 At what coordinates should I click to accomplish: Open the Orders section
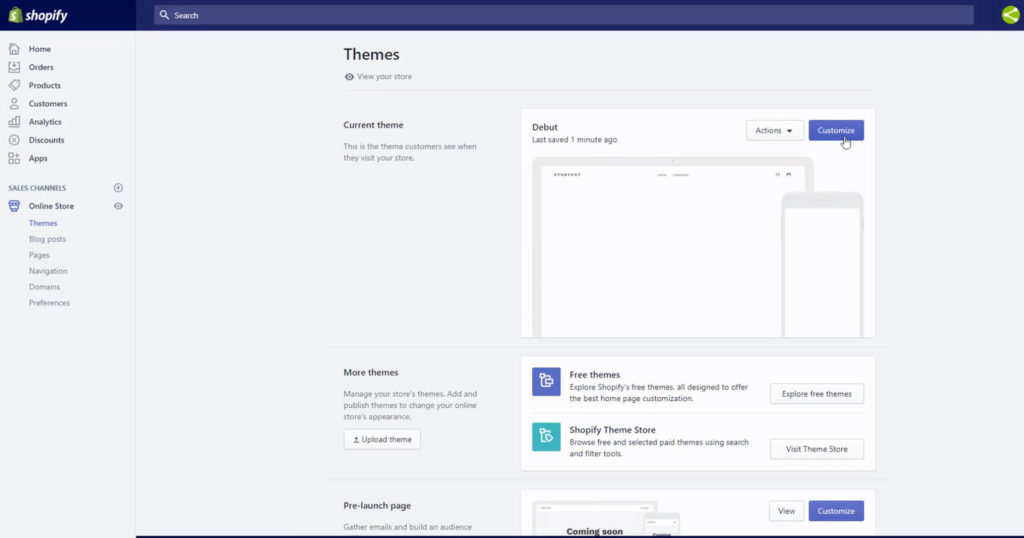[41, 67]
